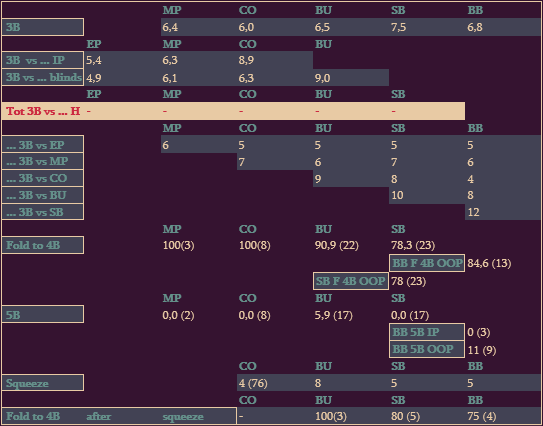Select the value 84,6 (13)

(x=489, y=263)
